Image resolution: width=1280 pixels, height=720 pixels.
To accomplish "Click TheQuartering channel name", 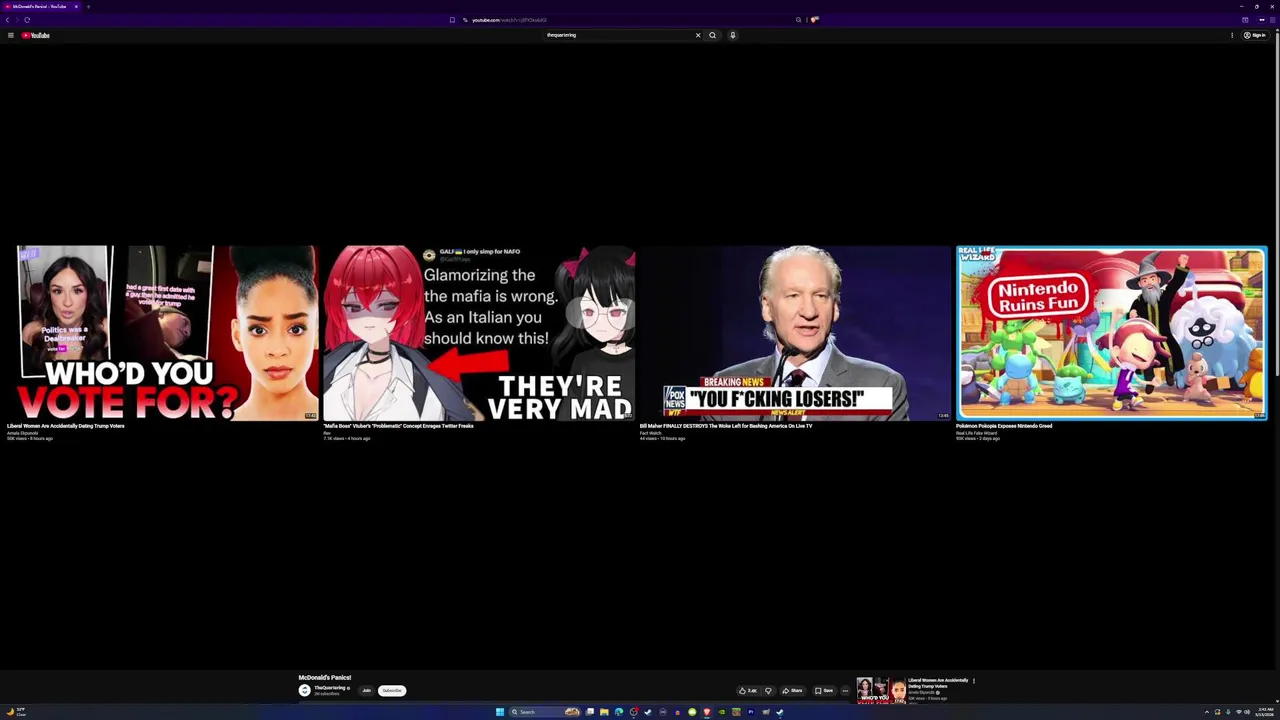I will pyautogui.click(x=331, y=688).
